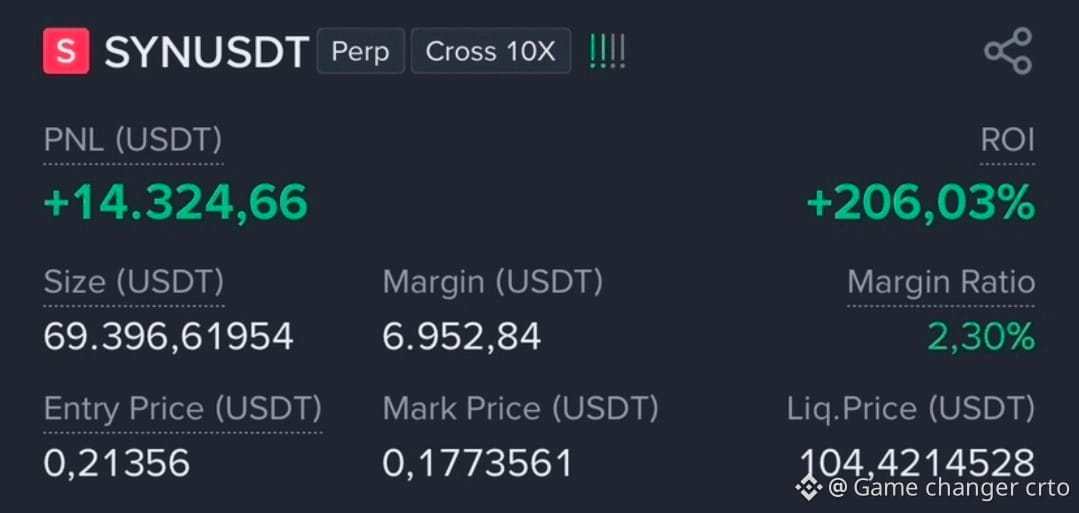The image size is (1079, 513).
Task: Click the red SYN coin icon
Action: [66, 51]
